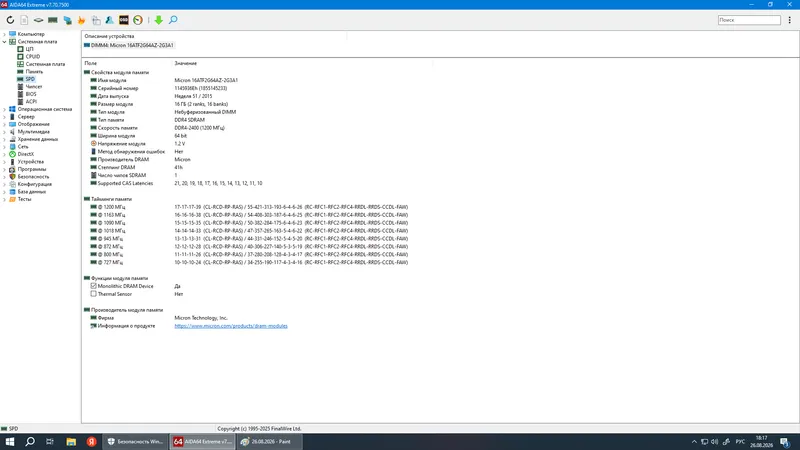The width and height of the screenshot is (800, 450).
Task: Click the green memory module toolbar icon
Action: [53, 20]
